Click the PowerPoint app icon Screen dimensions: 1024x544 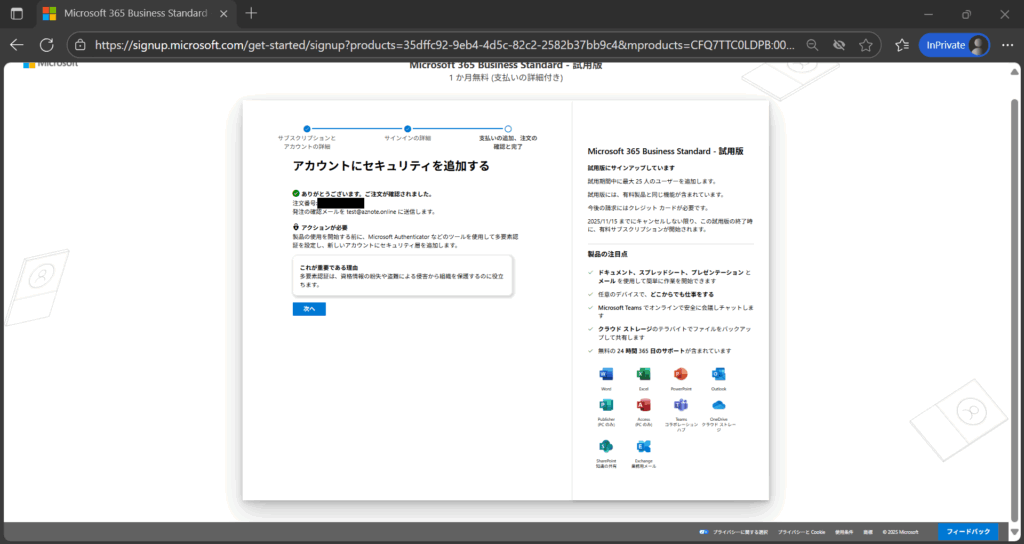coord(680,374)
